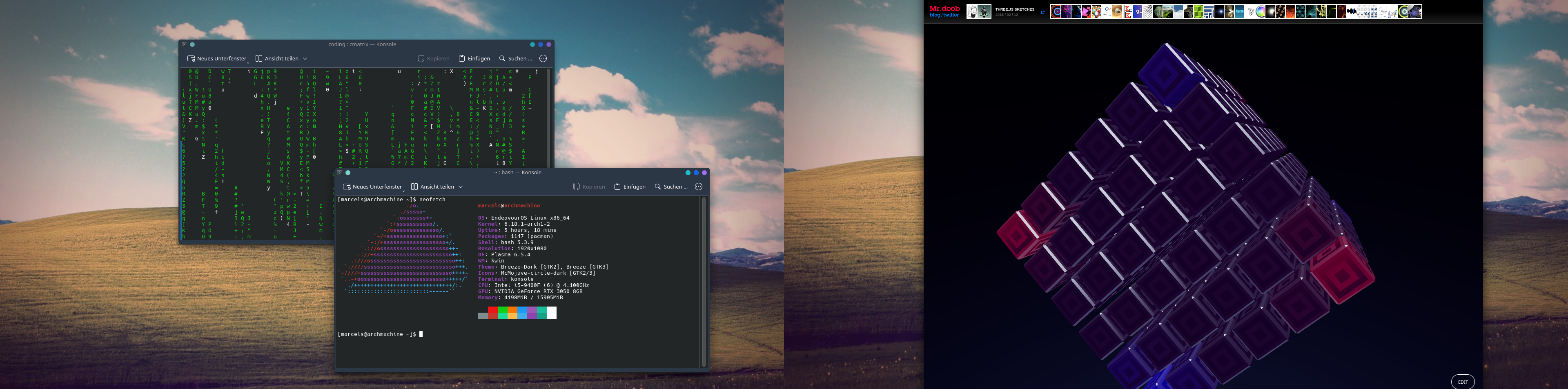Expand Ansicht teilen dropdown in cmatrix Konsole
Screen dimensions: 1568x389
coord(305,58)
